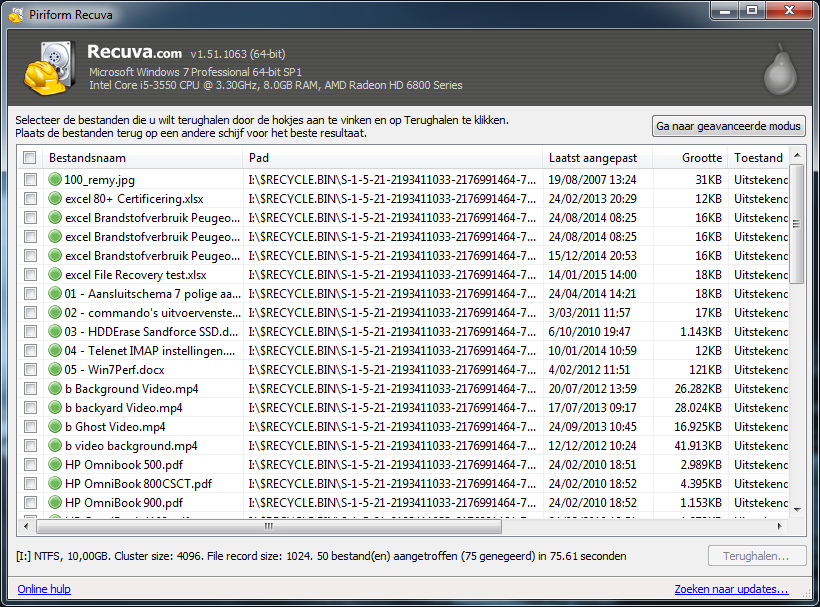820x607 pixels.
Task: Click the Recuva title bar icon
Action: coord(16,15)
